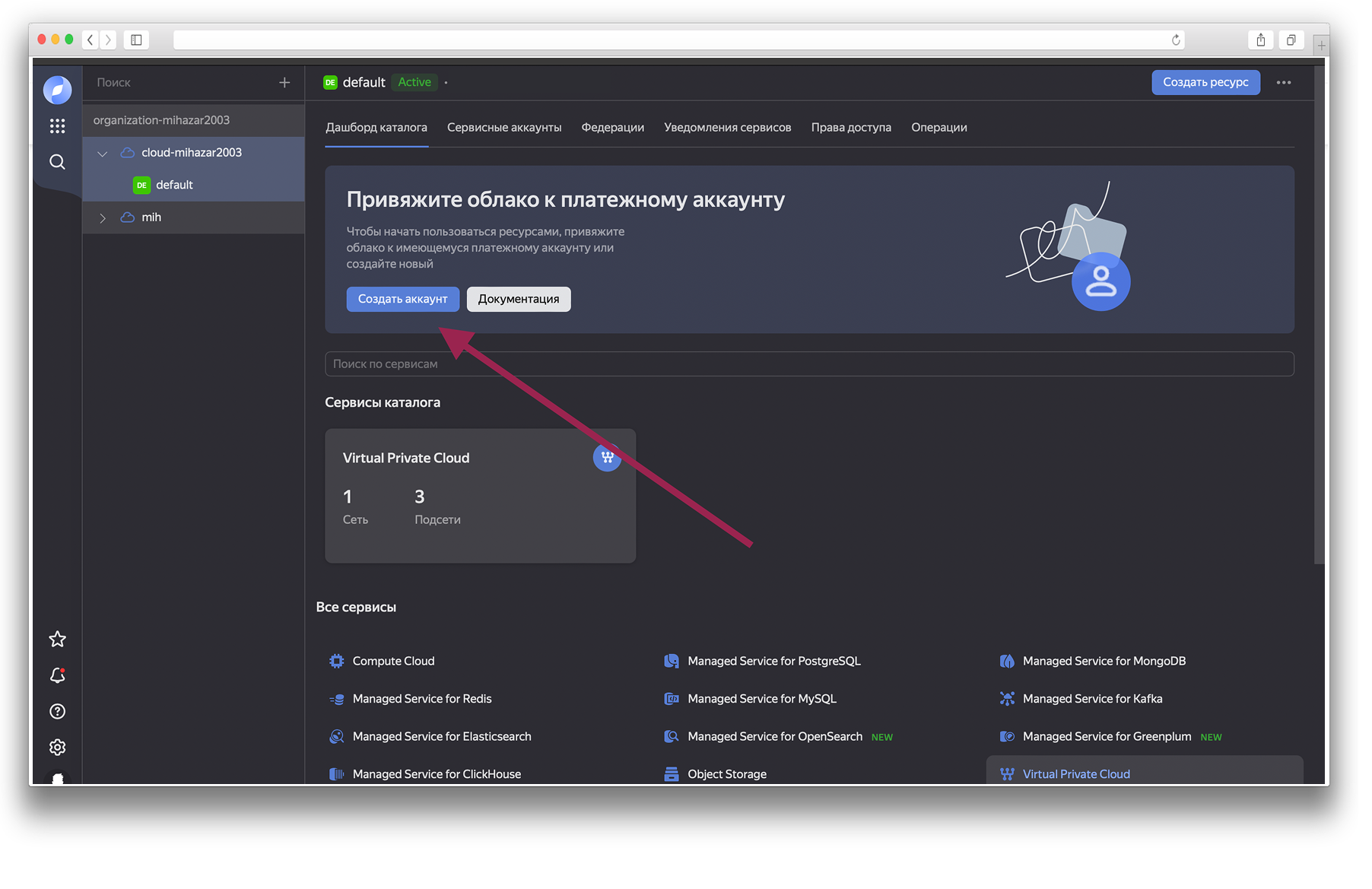Open favorites star icon in sidebar
1372x889 pixels.
(57, 640)
